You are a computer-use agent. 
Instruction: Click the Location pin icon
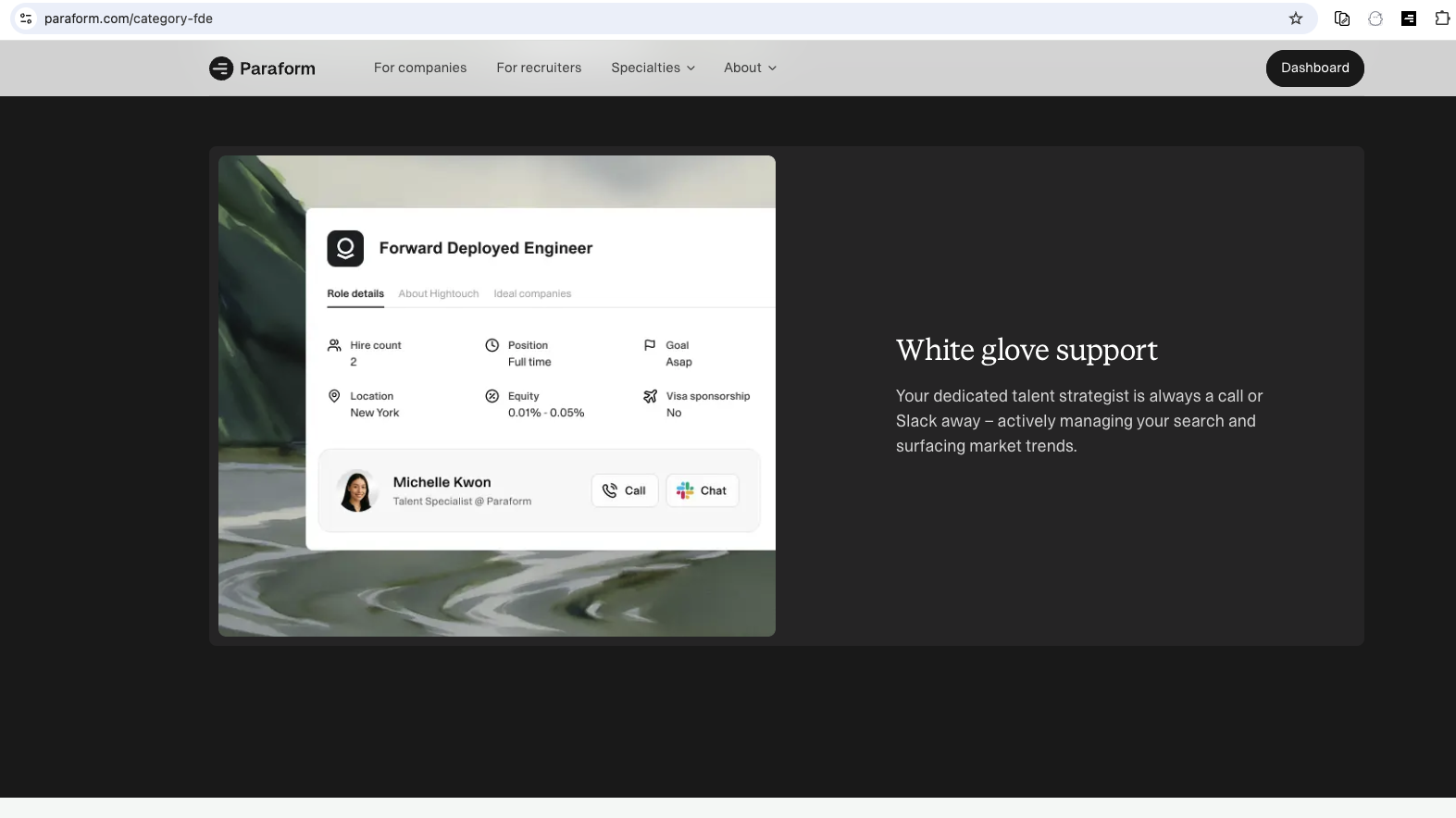click(x=334, y=396)
